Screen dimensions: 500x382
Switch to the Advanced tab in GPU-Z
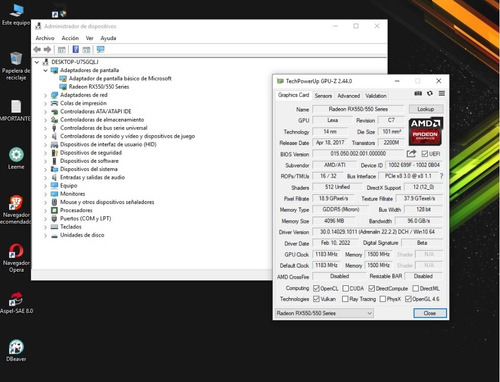coord(348,96)
